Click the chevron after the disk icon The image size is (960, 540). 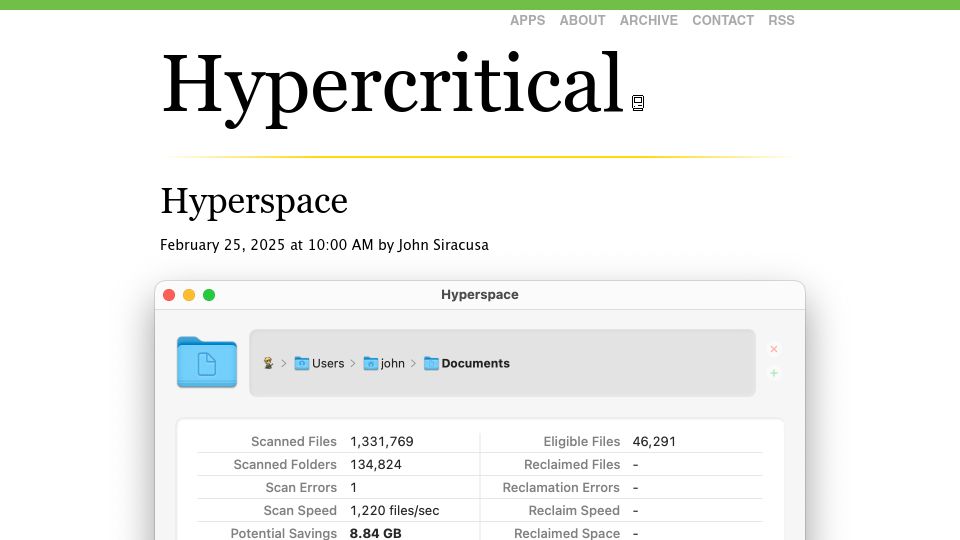284,363
